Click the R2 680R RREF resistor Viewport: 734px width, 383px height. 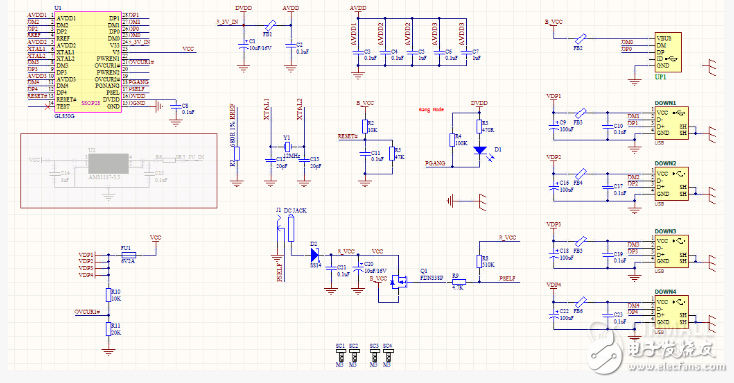tap(237, 154)
